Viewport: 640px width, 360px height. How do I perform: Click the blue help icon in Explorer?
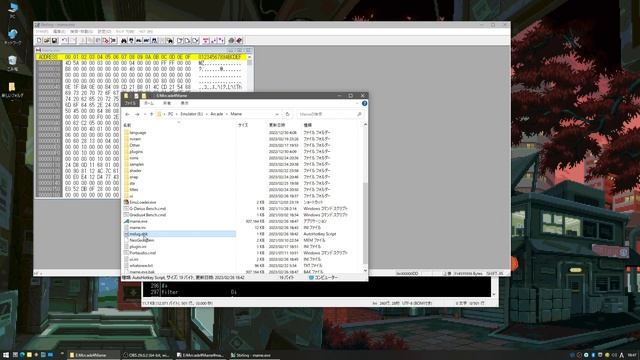click(364, 104)
